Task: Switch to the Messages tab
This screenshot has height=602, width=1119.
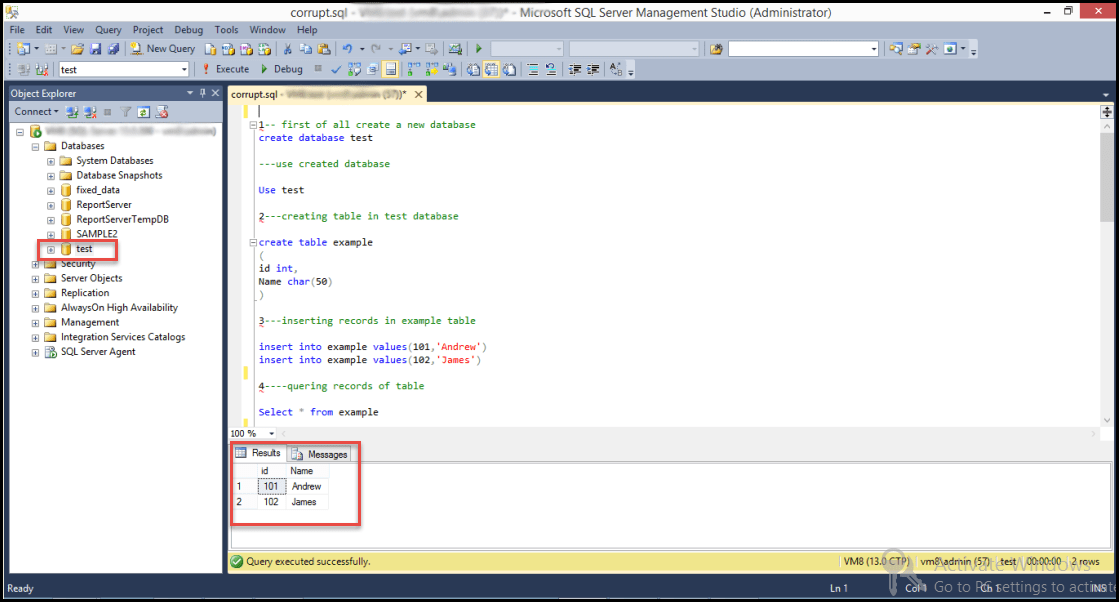Action: (x=318, y=453)
